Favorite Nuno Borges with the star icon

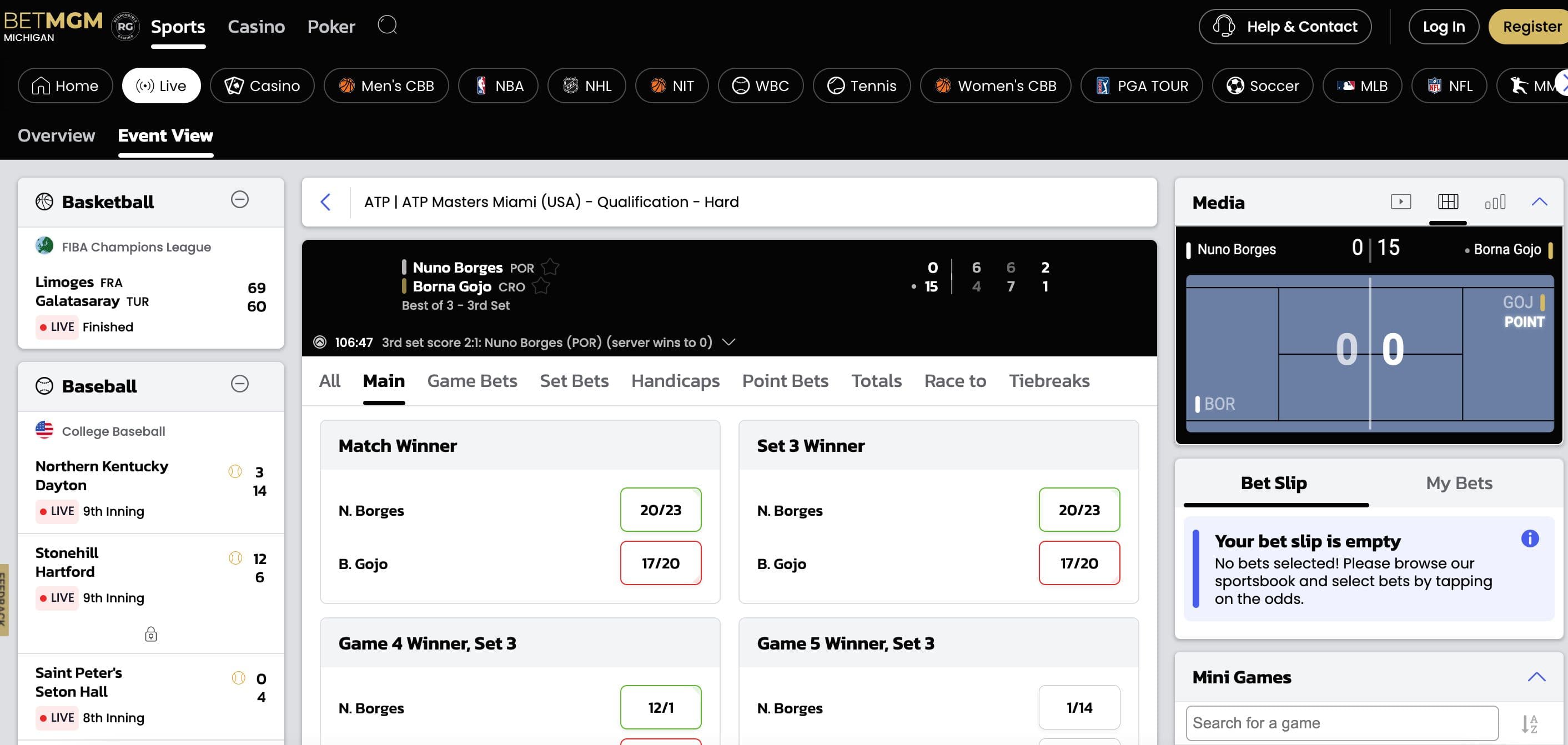[551, 266]
